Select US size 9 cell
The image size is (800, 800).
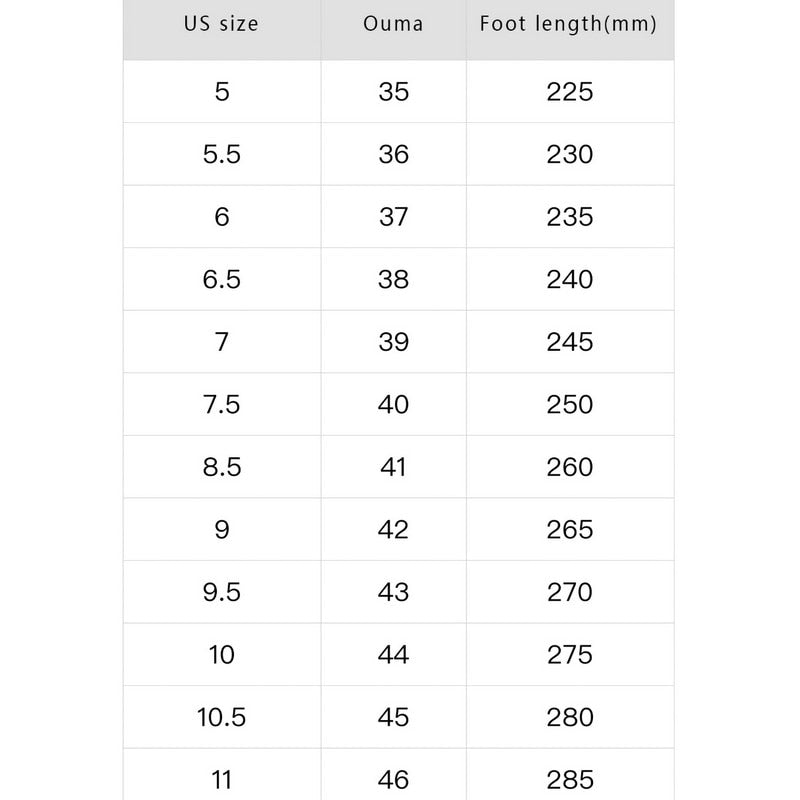coord(221,530)
